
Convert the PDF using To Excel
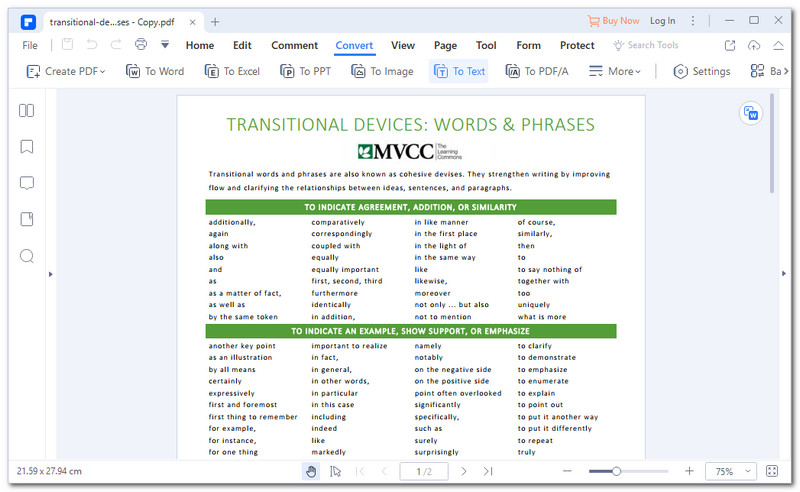pos(232,71)
